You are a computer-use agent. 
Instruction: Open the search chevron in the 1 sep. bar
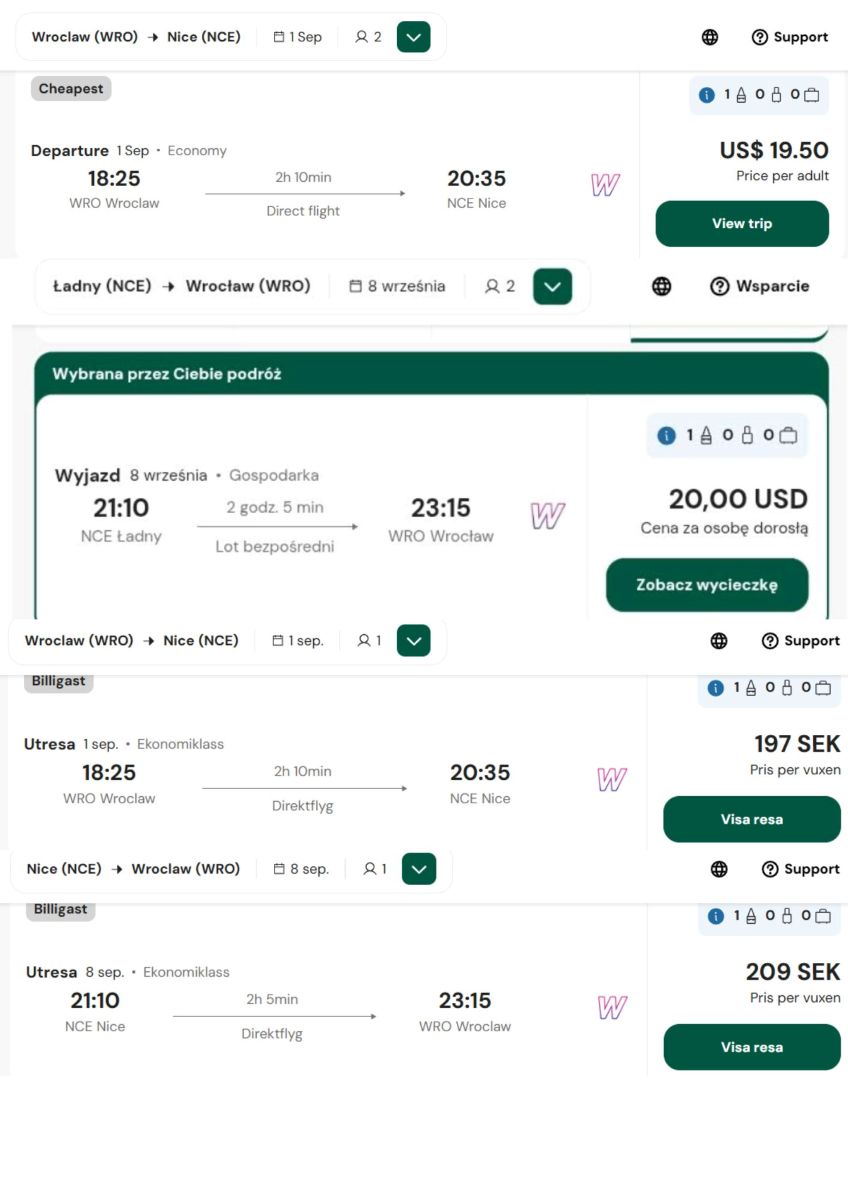click(x=414, y=641)
